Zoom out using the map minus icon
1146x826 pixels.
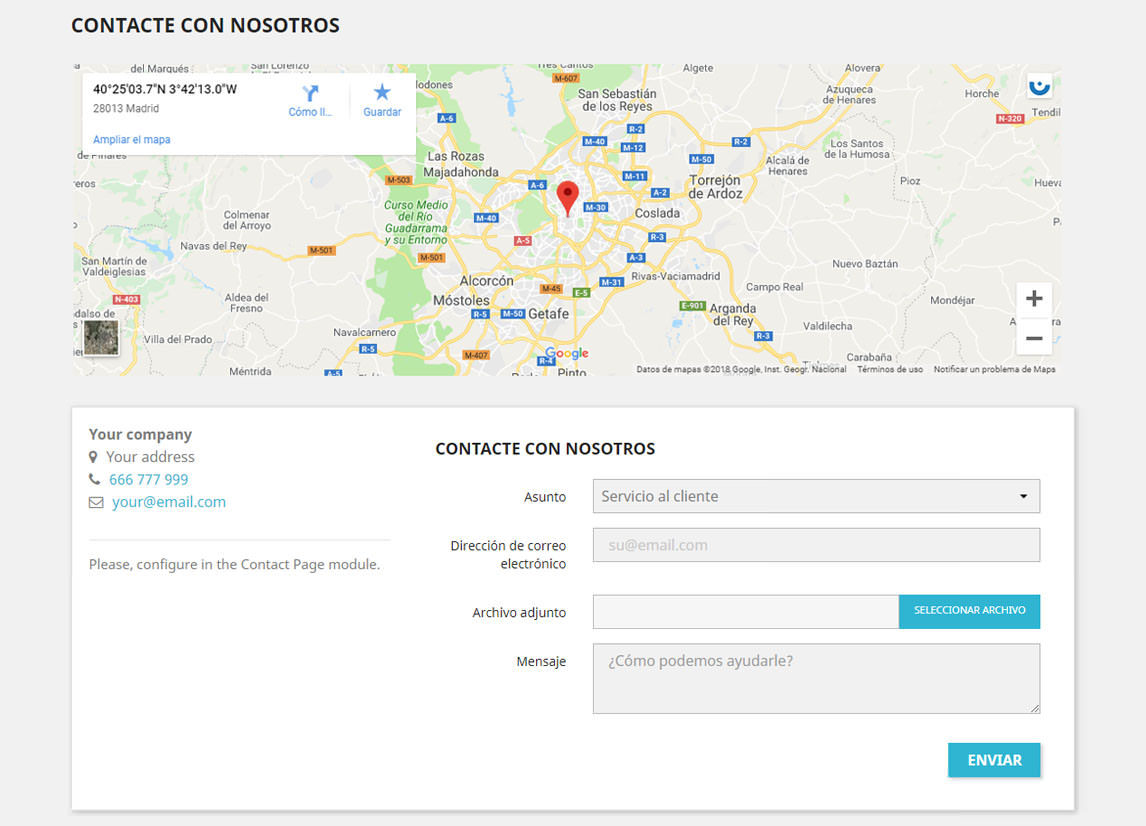coord(1034,338)
